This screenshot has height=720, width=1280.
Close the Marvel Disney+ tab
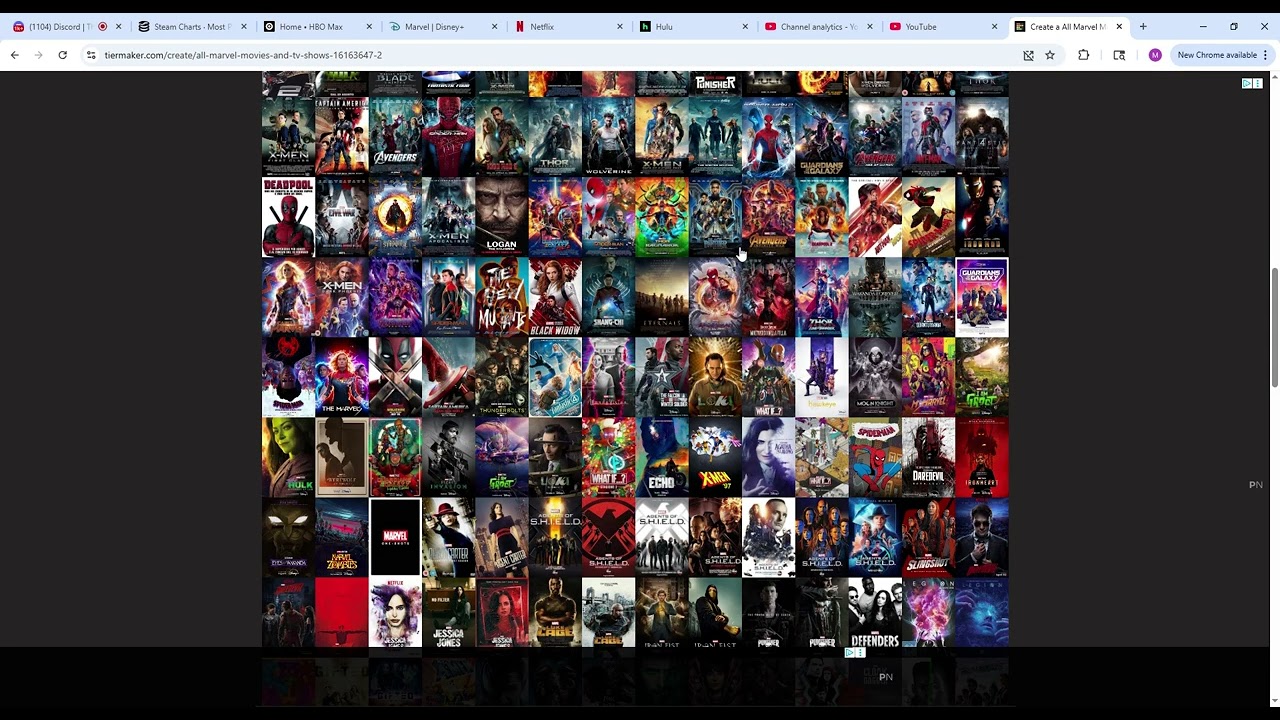495,27
